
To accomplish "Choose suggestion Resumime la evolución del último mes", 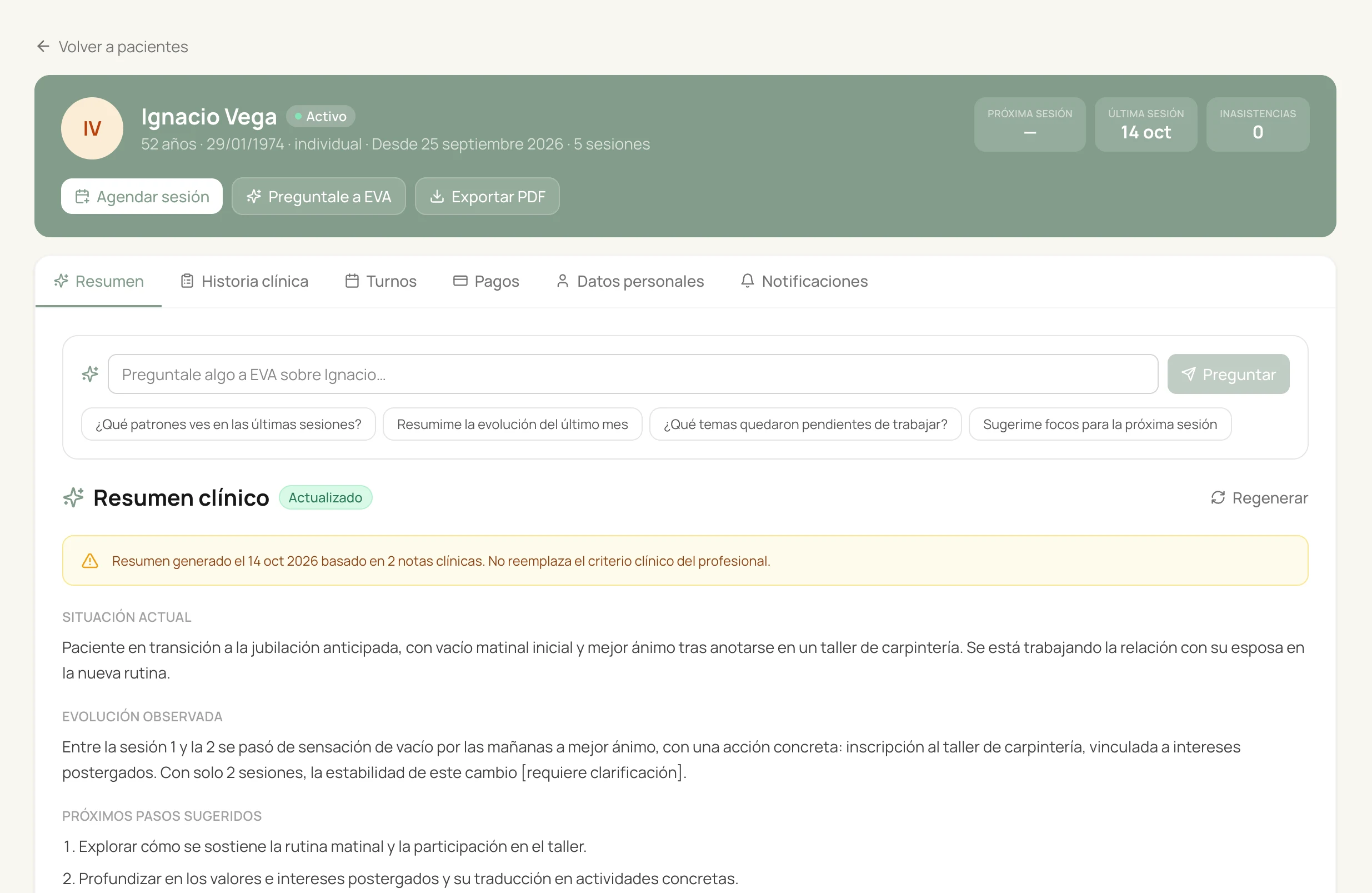I will click(513, 424).
